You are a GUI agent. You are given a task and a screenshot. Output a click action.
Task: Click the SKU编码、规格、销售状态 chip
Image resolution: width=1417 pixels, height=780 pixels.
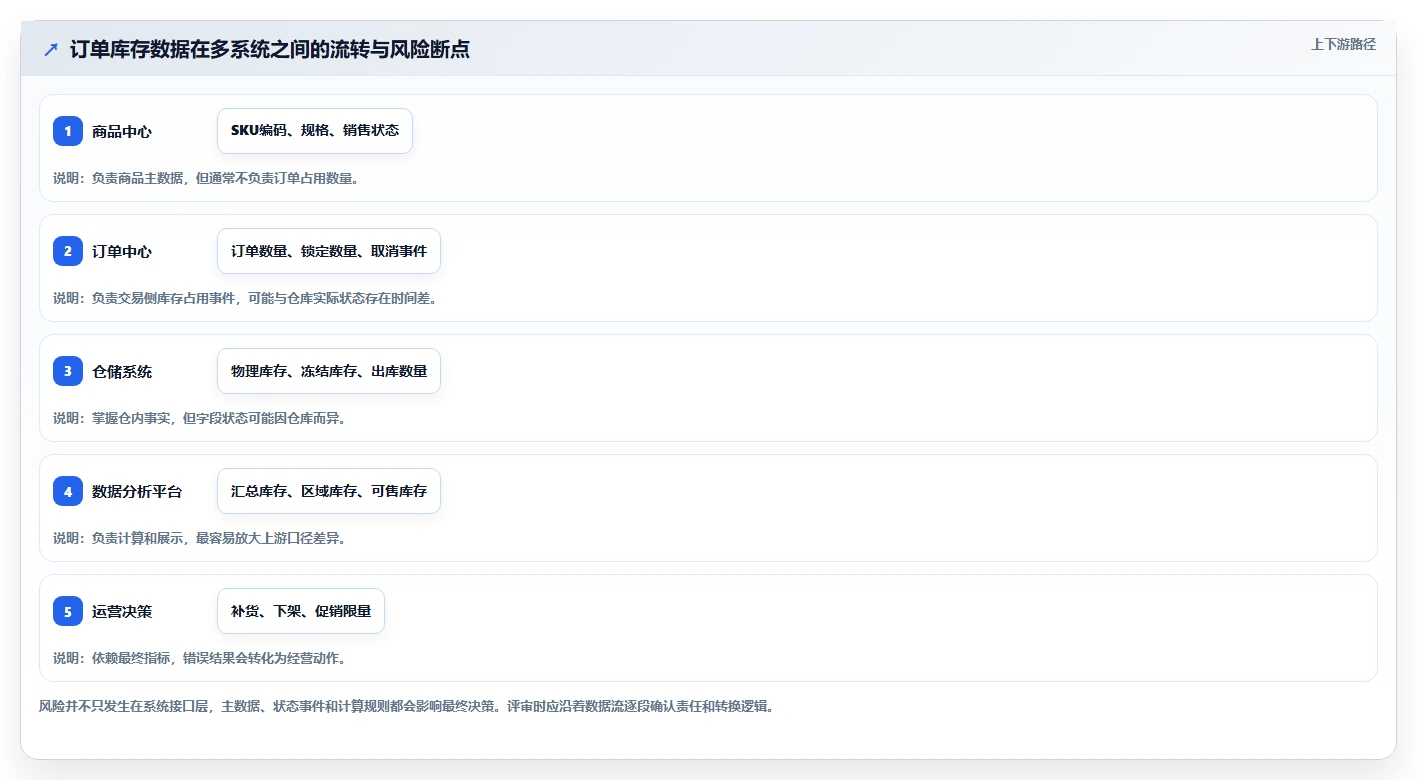[x=315, y=131]
